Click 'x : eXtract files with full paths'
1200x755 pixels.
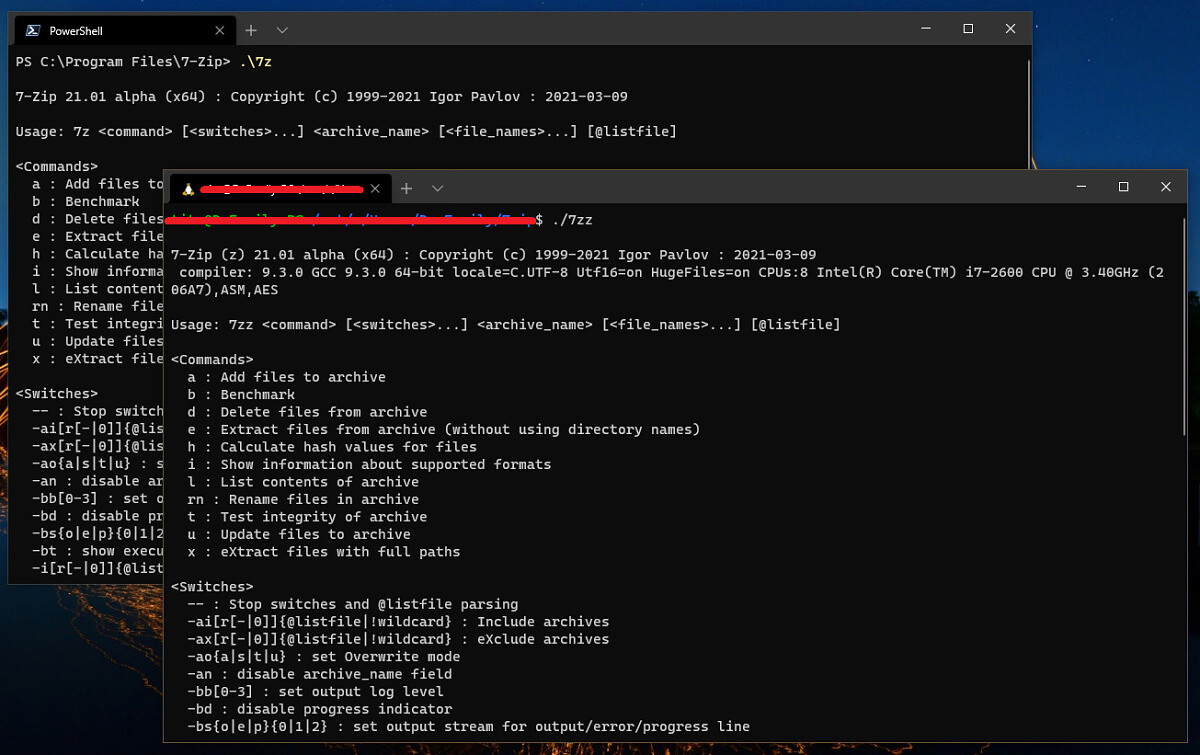(324, 552)
